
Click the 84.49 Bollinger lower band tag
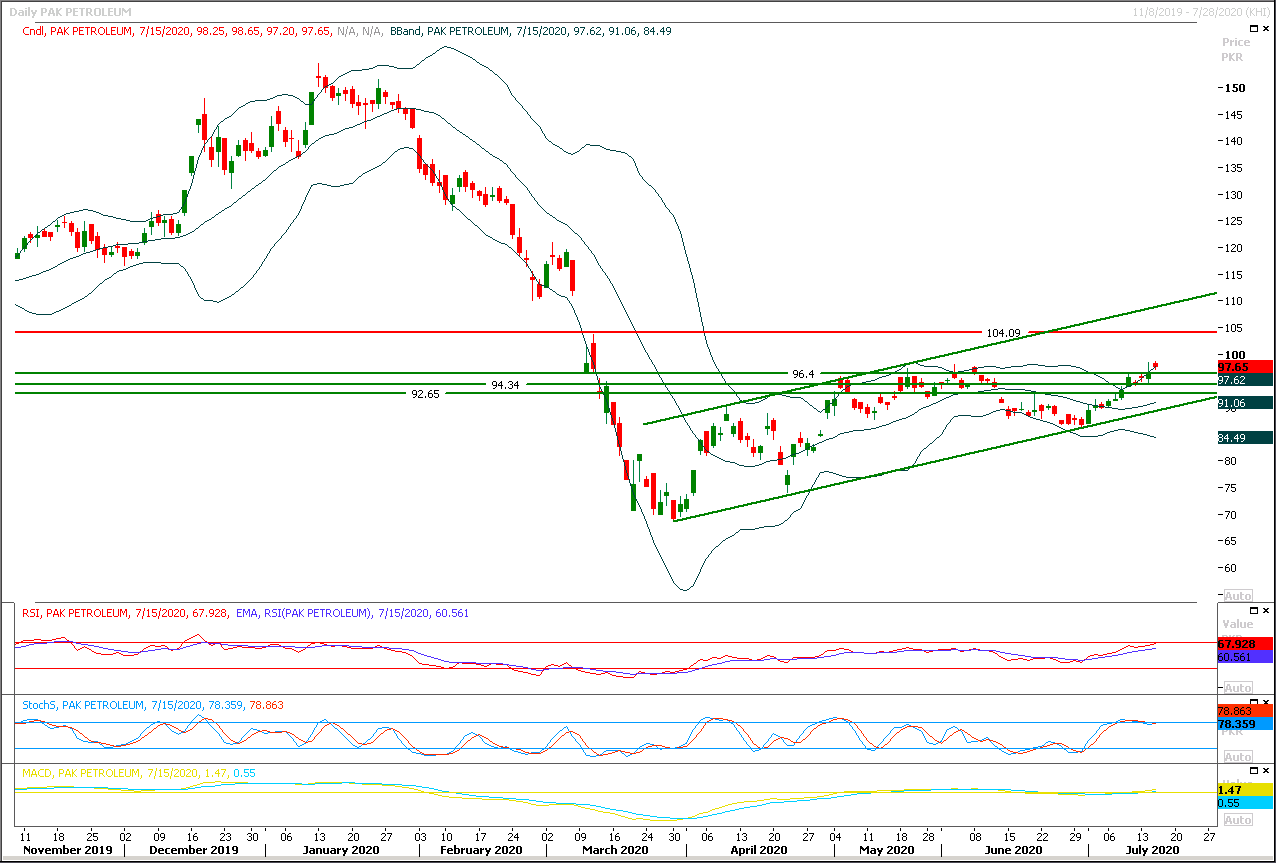(1244, 437)
